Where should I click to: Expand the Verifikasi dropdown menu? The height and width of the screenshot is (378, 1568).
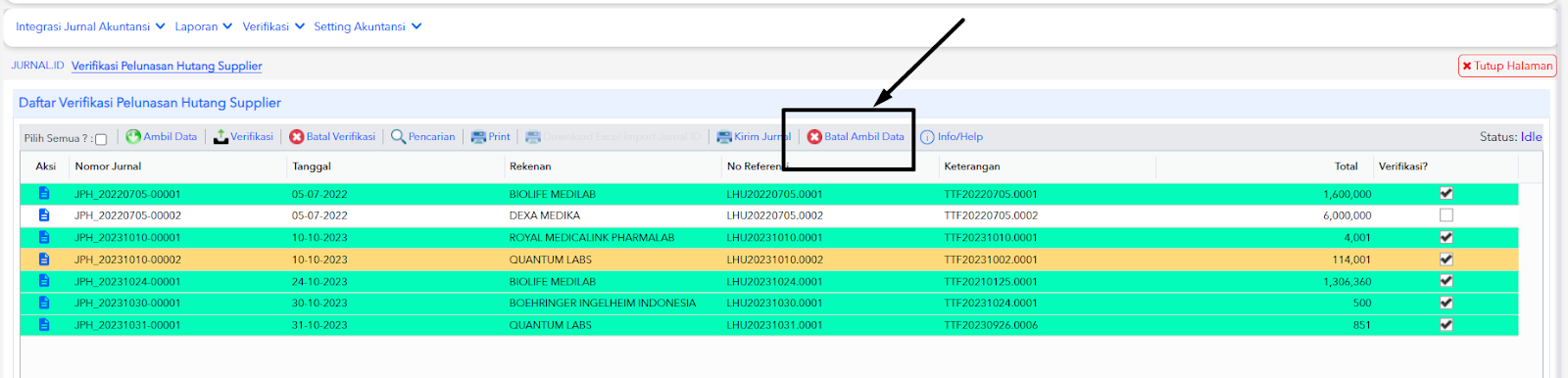pyautogui.click(x=273, y=26)
